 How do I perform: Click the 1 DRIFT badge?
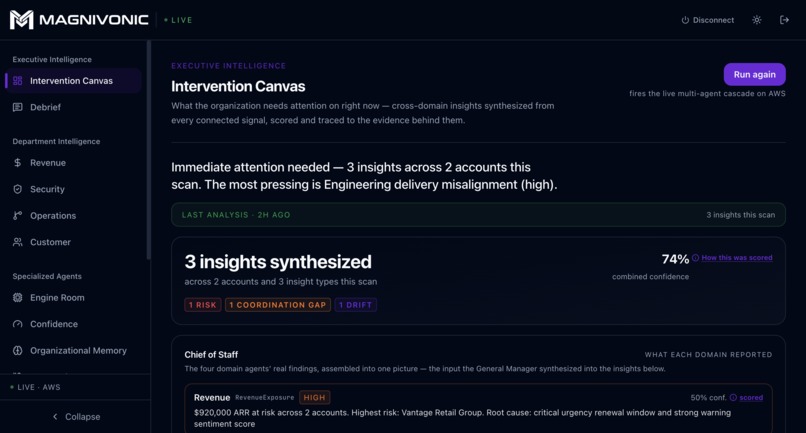[355, 305]
